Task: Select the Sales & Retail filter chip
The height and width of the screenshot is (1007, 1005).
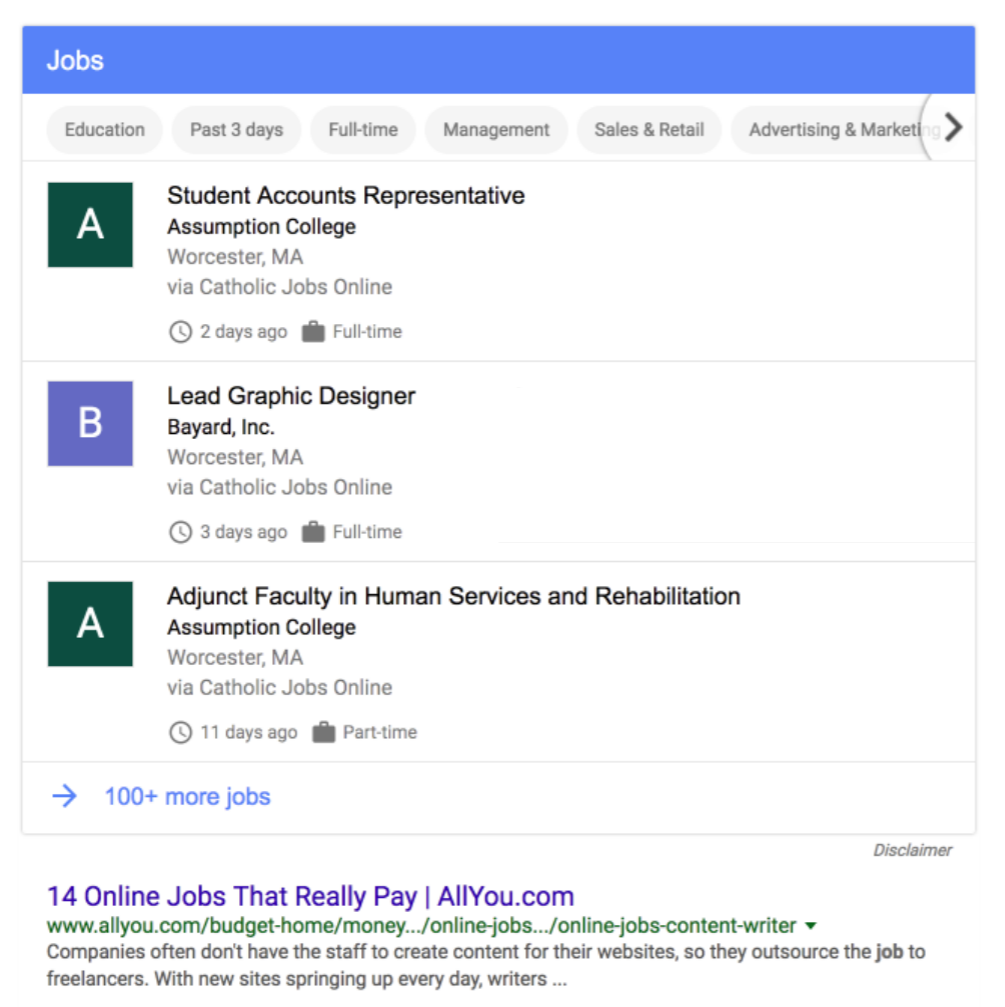Action: pos(649,130)
